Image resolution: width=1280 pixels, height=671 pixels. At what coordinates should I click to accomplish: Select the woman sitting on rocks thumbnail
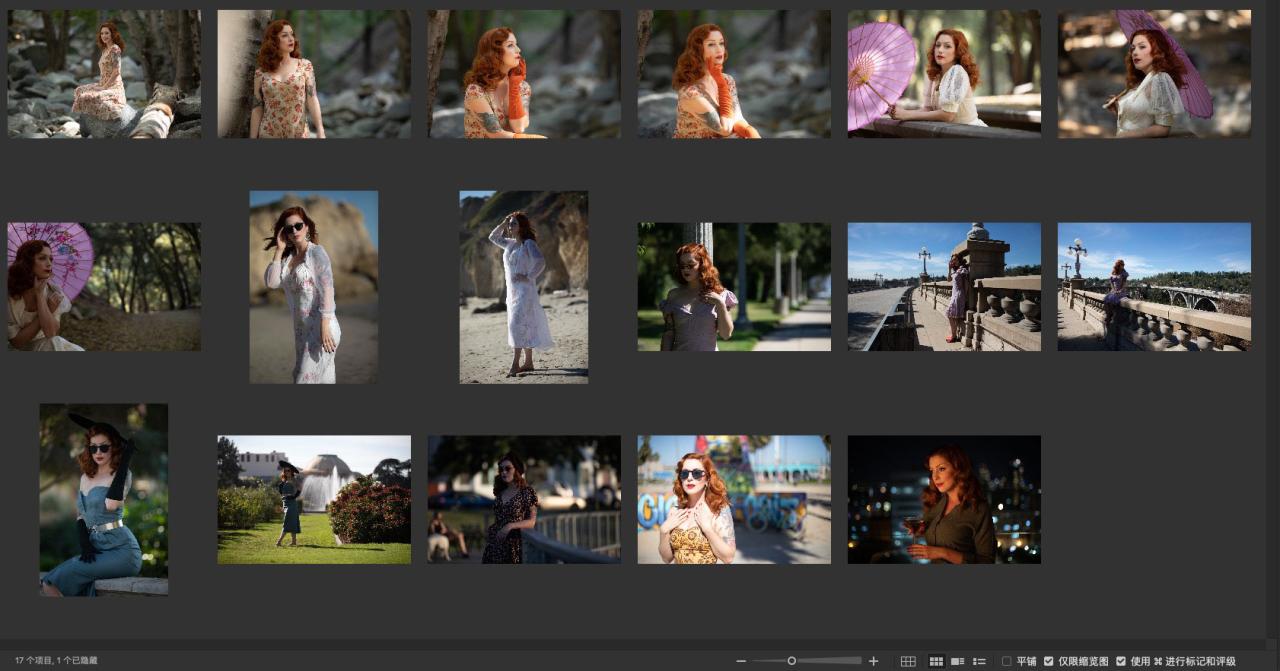coord(104,74)
